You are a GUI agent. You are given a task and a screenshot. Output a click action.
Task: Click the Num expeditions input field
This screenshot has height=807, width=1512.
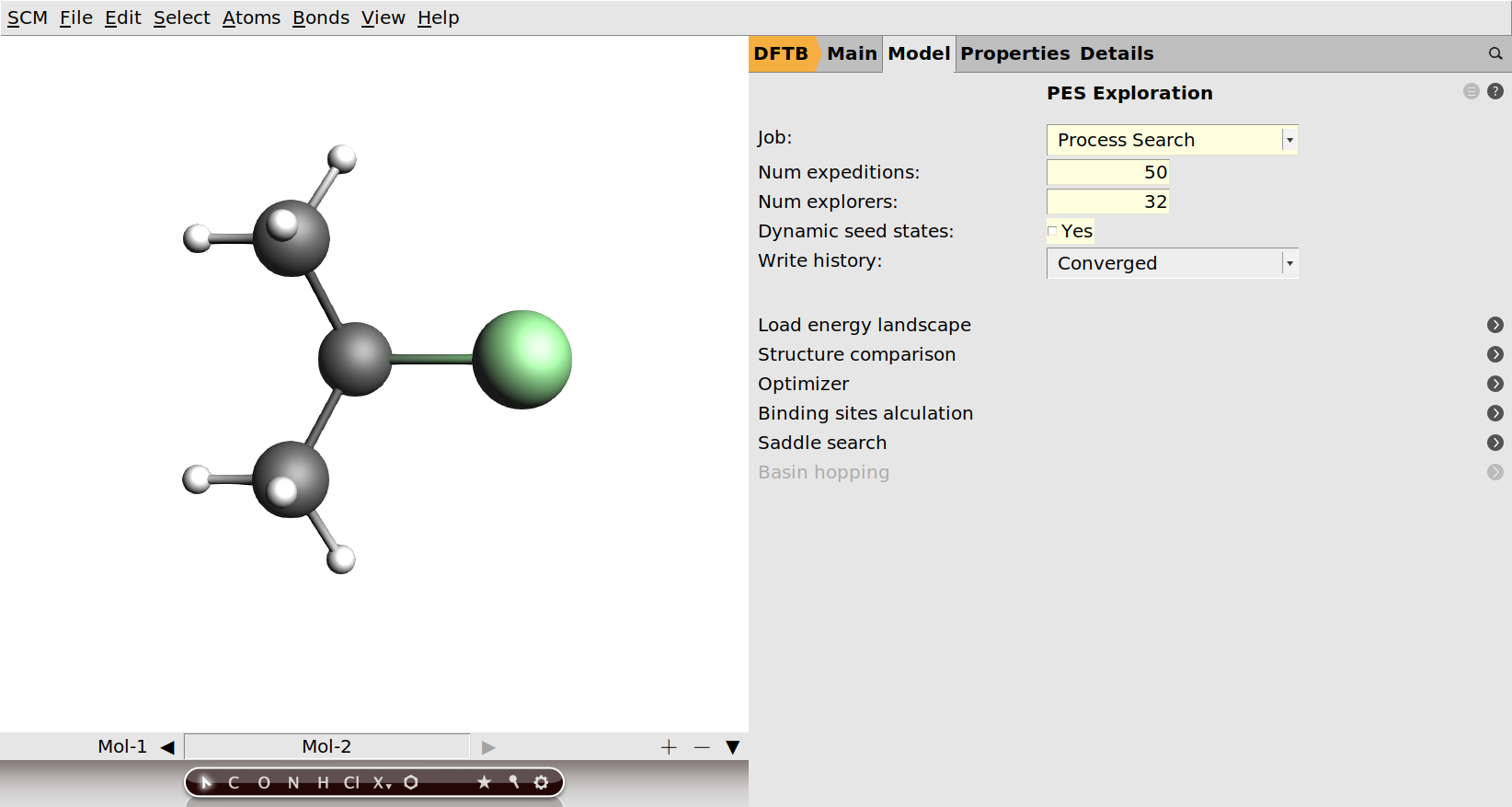[x=1107, y=172]
